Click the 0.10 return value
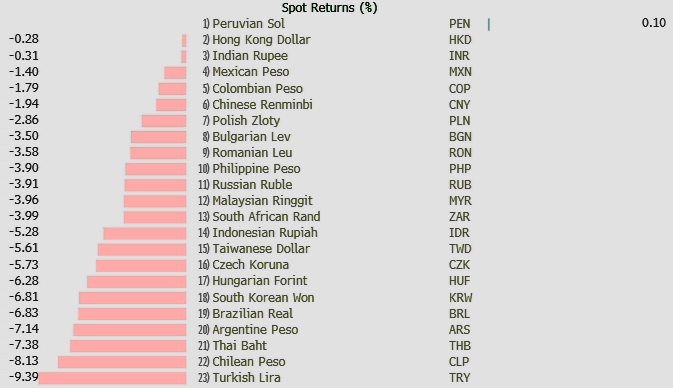This screenshot has width=673, height=388. pyautogui.click(x=654, y=23)
